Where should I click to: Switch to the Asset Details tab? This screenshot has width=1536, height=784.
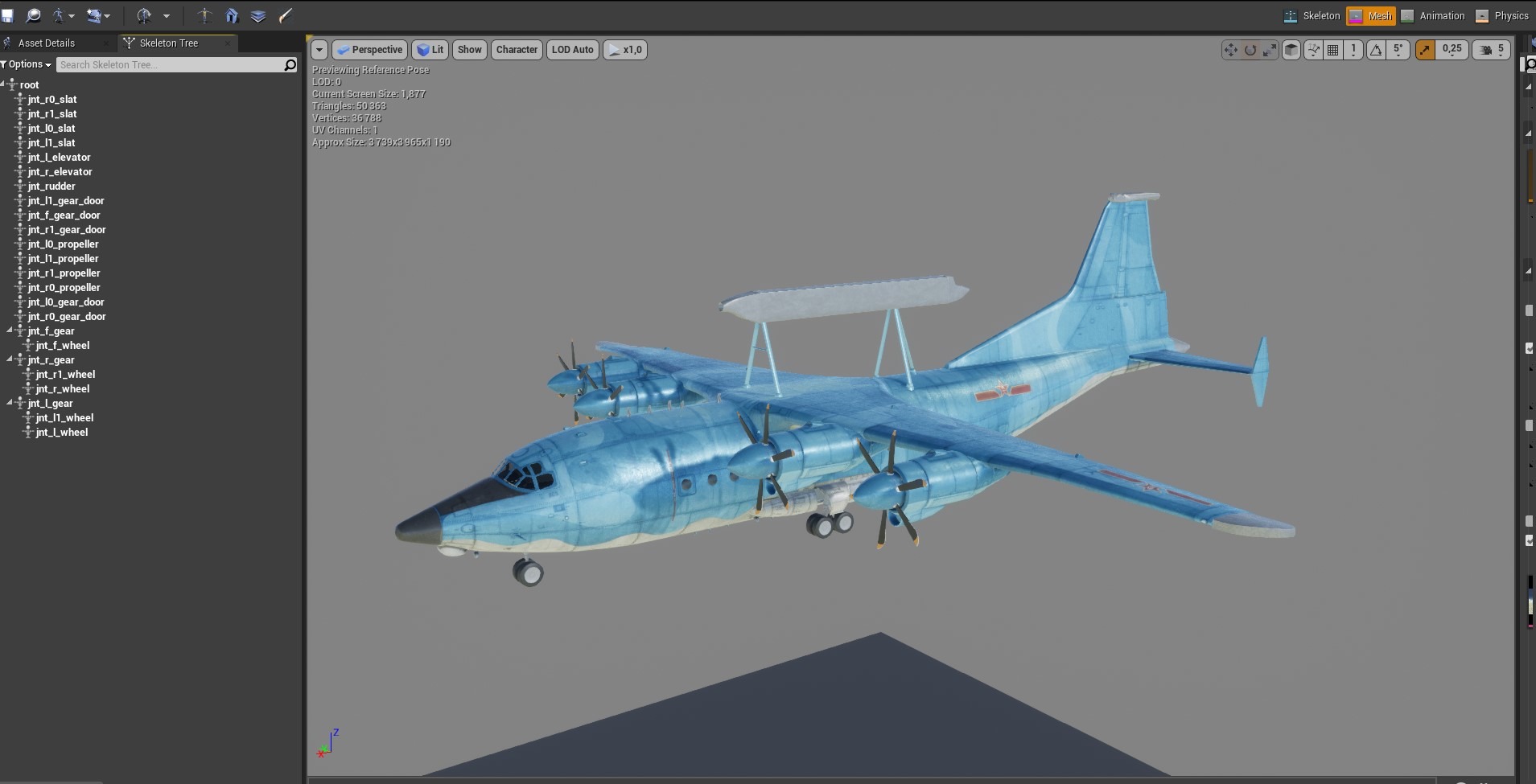pyautogui.click(x=47, y=43)
